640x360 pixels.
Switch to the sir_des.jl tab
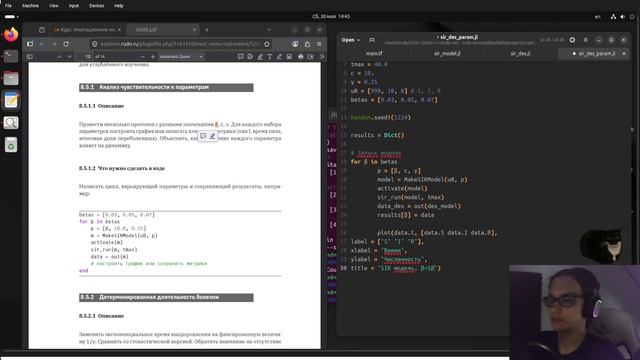(520, 53)
